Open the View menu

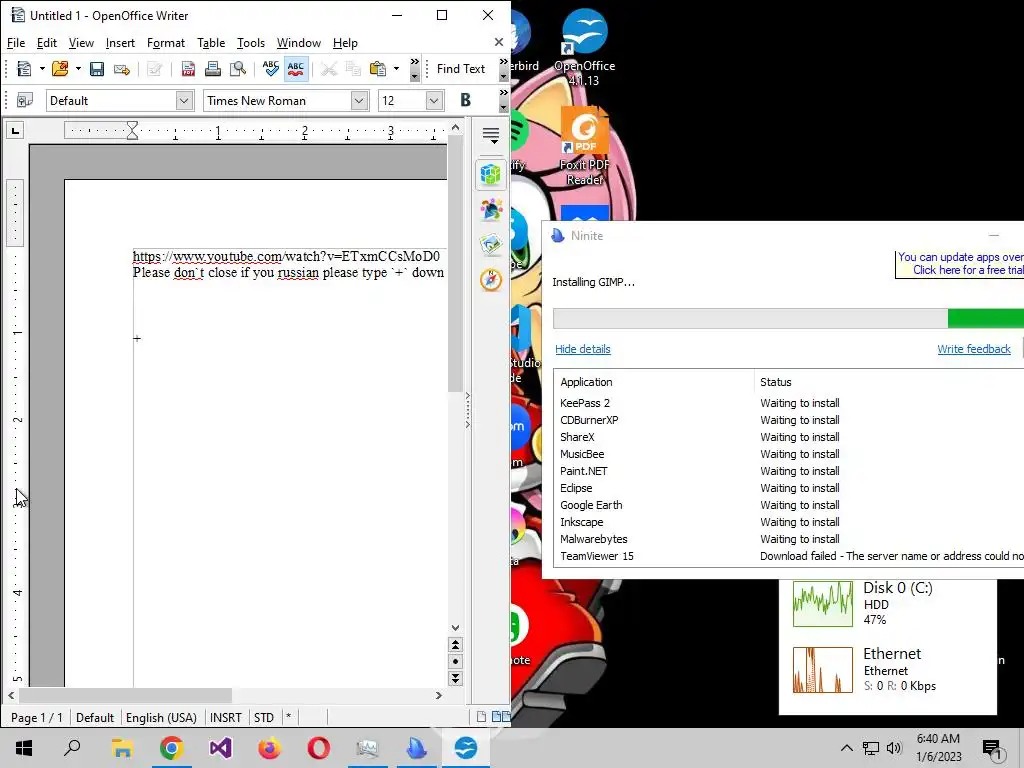pos(81,43)
